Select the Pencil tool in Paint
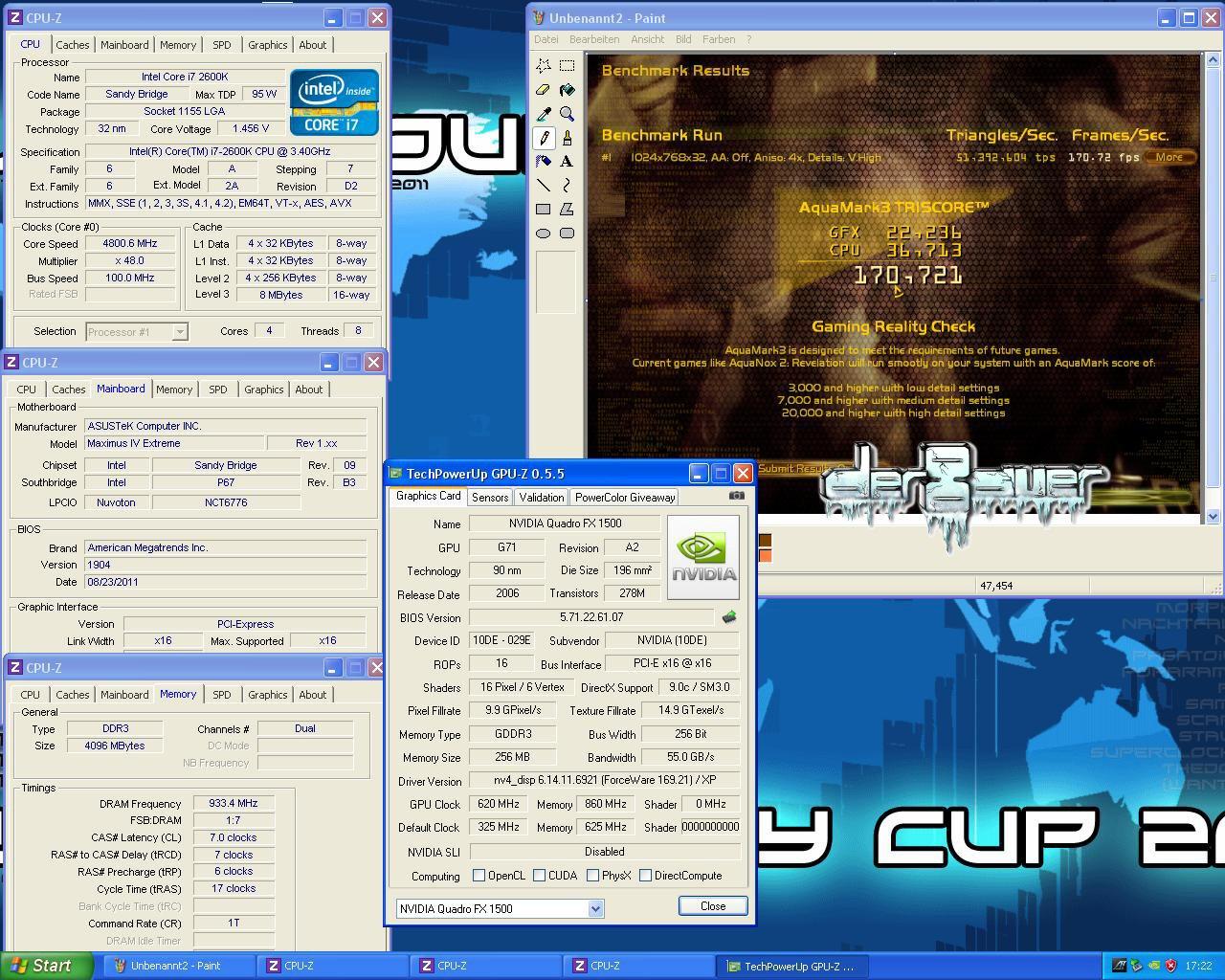This screenshot has width=1225, height=980. 544,138
